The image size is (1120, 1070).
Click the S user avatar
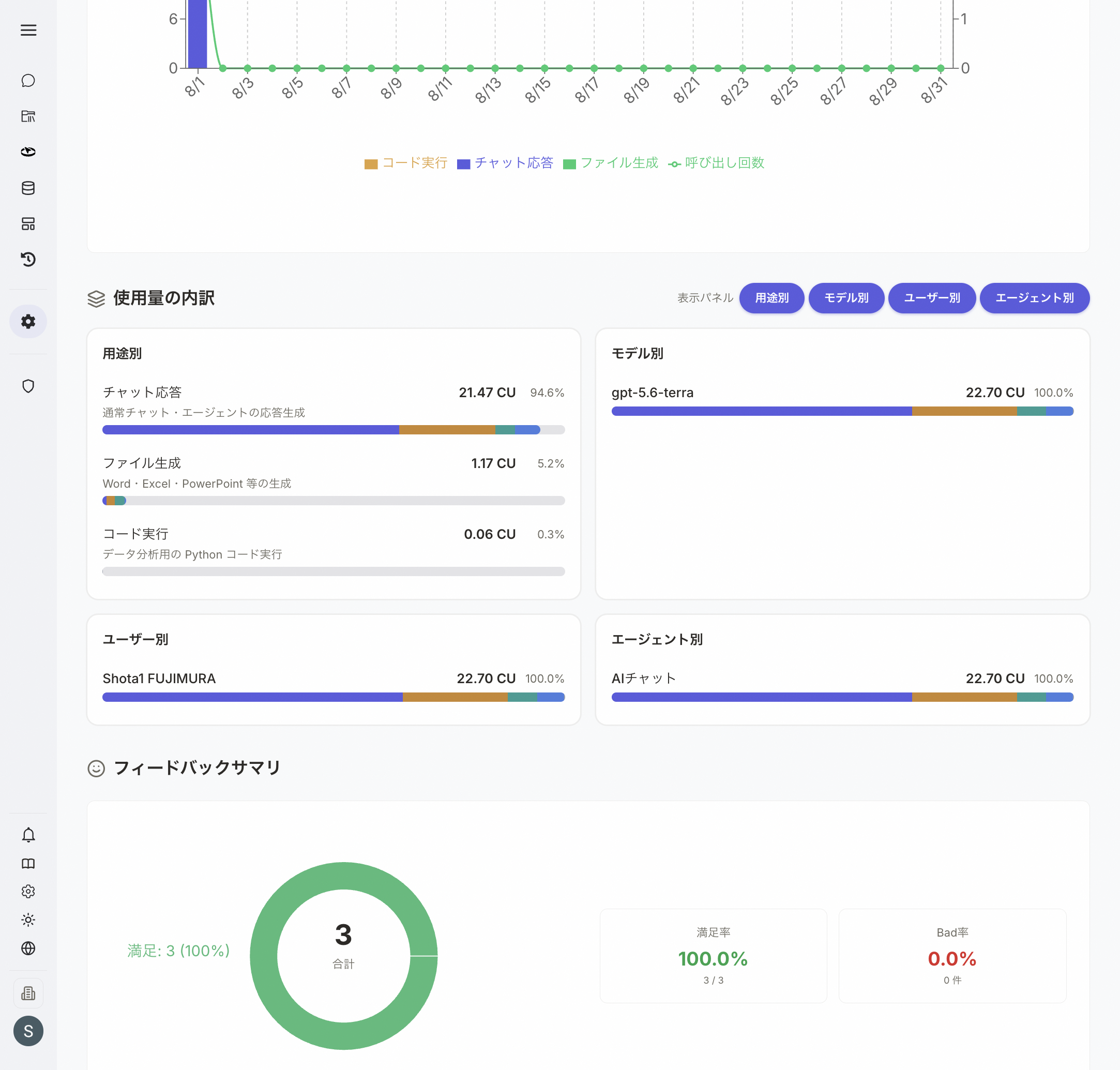(x=28, y=1031)
